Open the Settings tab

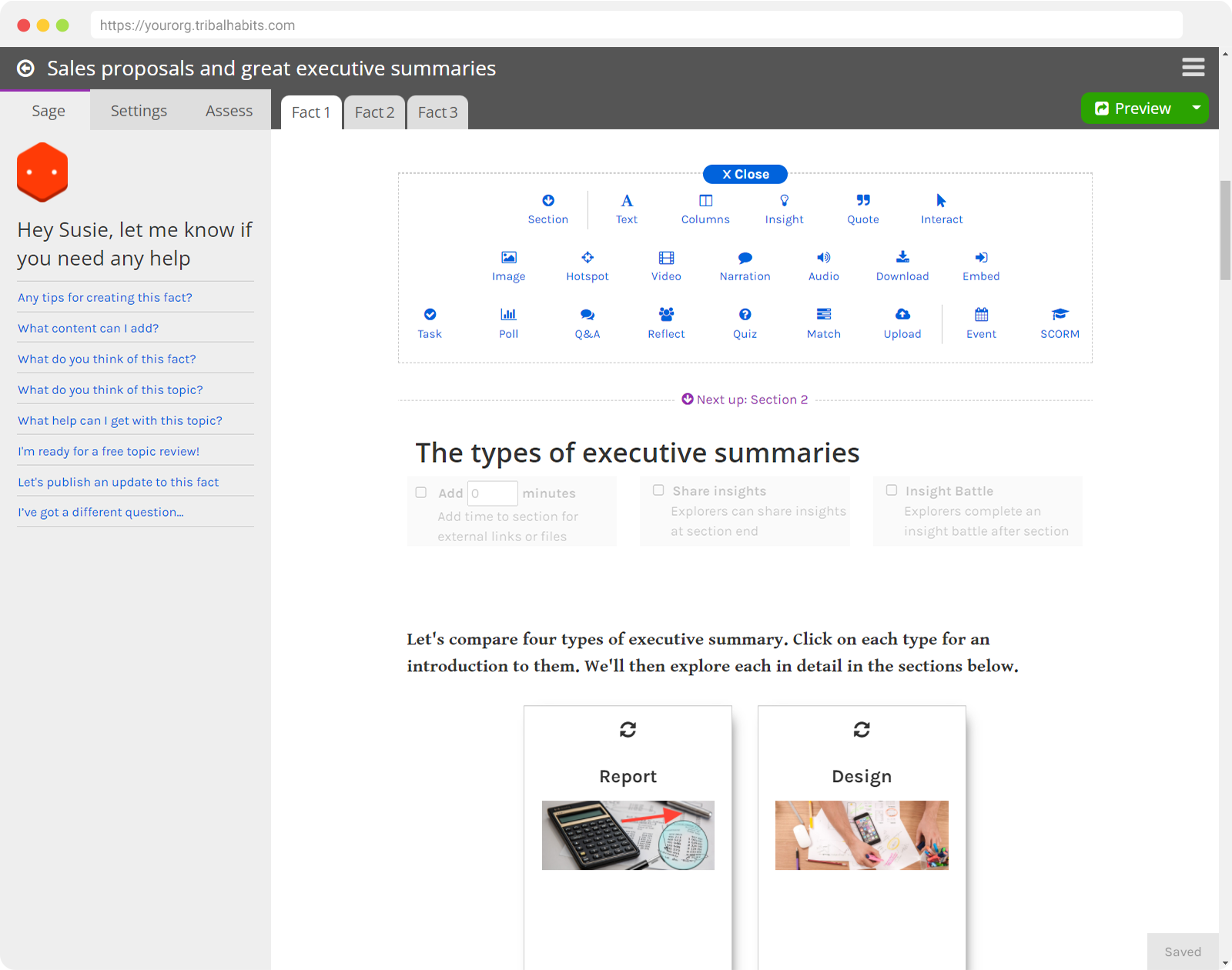(x=139, y=111)
